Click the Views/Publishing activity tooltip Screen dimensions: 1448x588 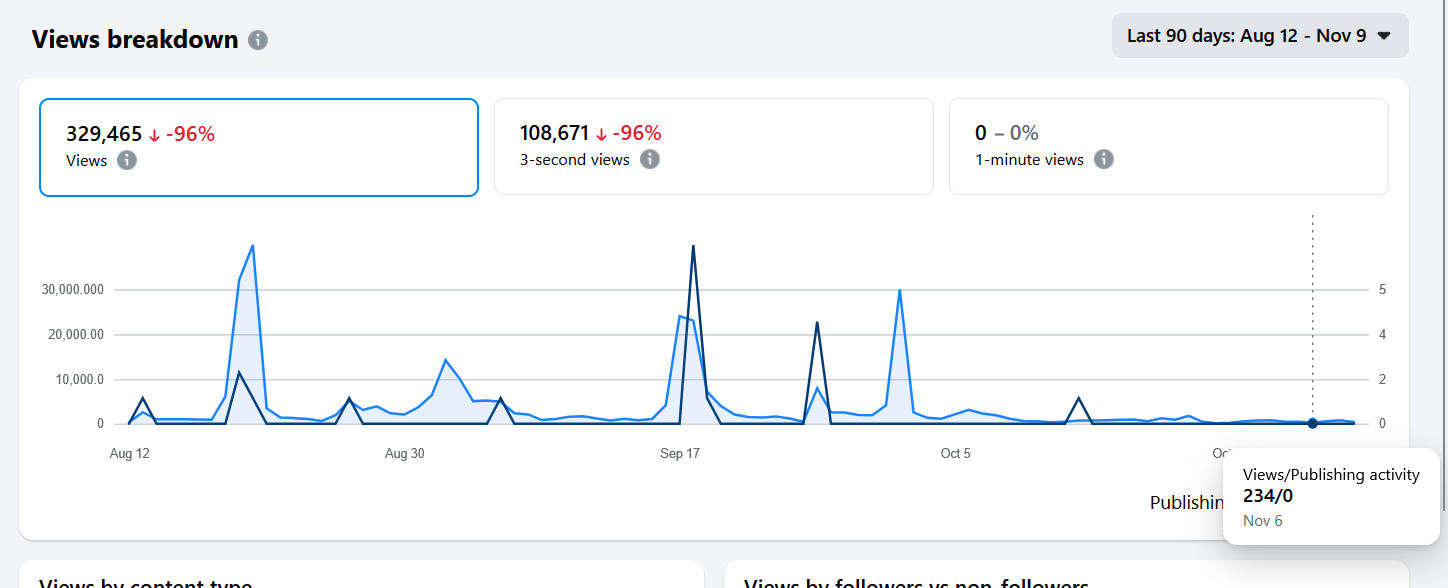click(x=1330, y=496)
